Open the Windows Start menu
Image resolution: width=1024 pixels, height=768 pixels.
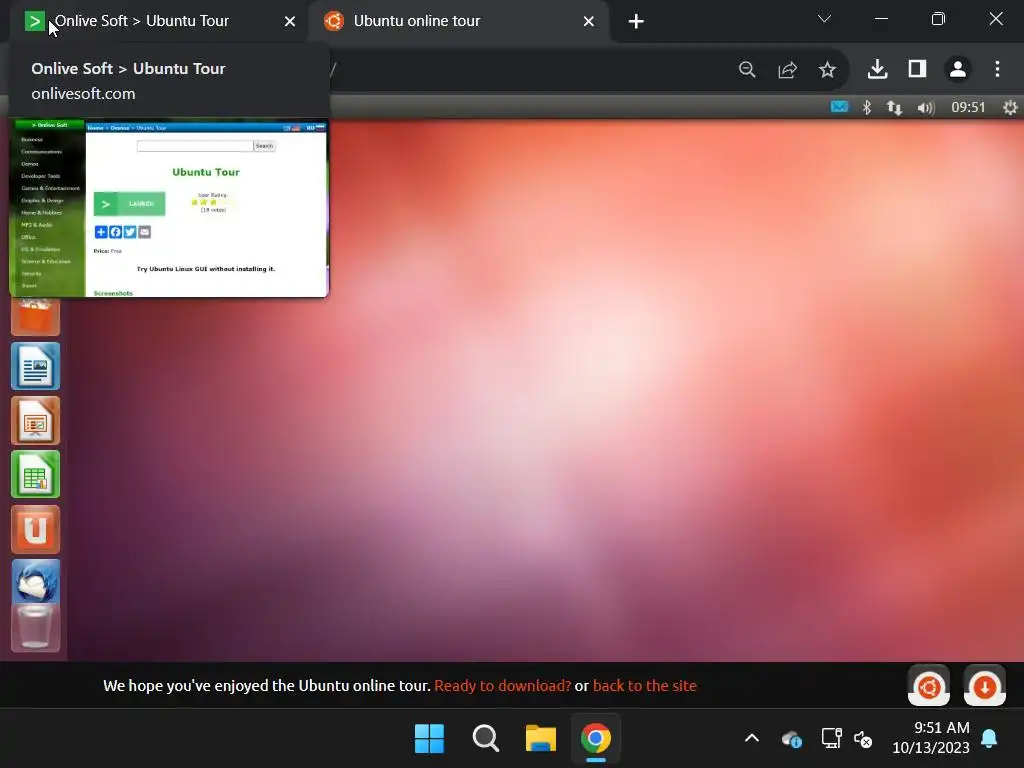coord(429,739)
